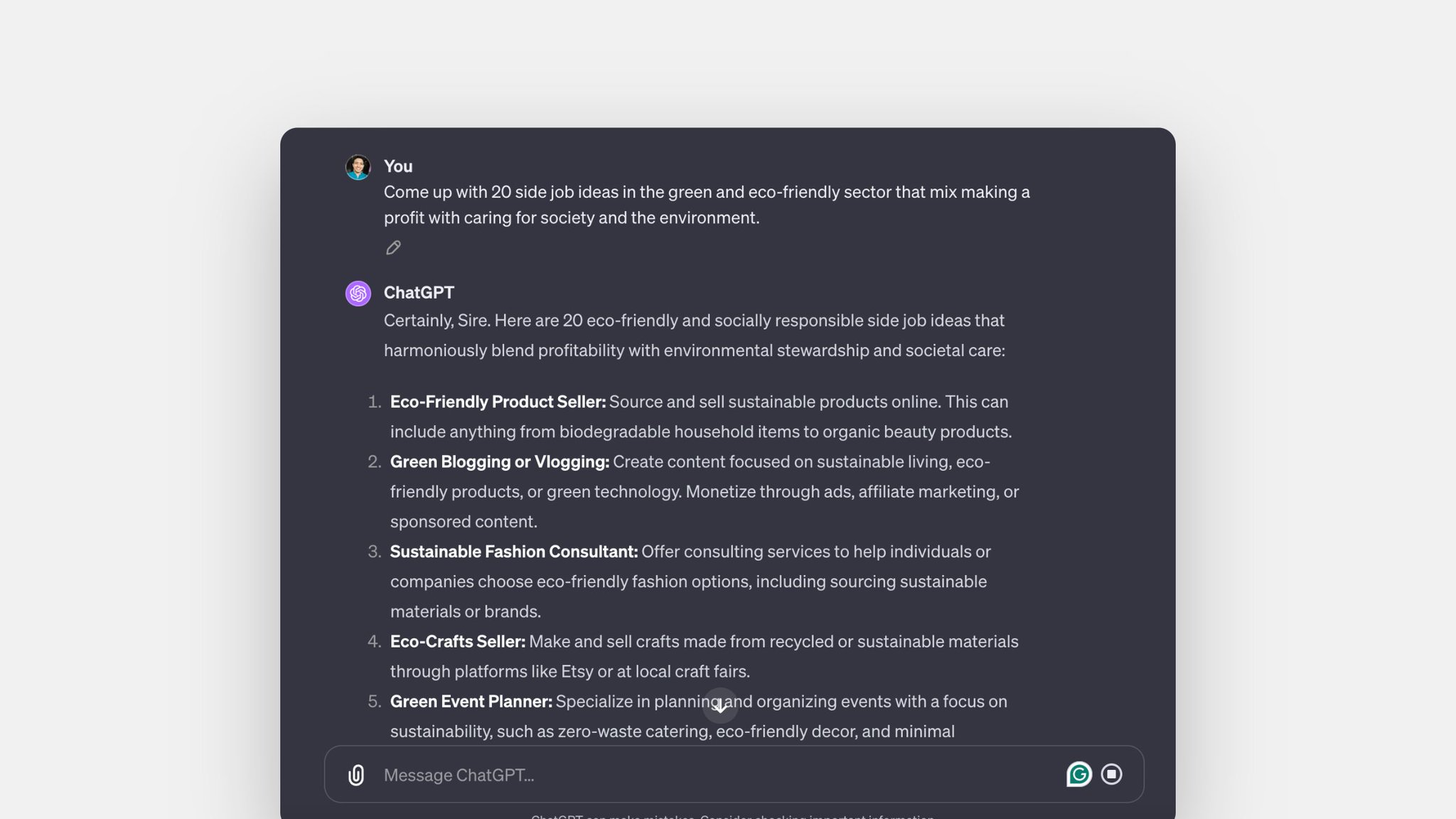Click the purple ChatGPT logo avatar
Viewport: 1456px width, 819px height.
click(358, 293)
